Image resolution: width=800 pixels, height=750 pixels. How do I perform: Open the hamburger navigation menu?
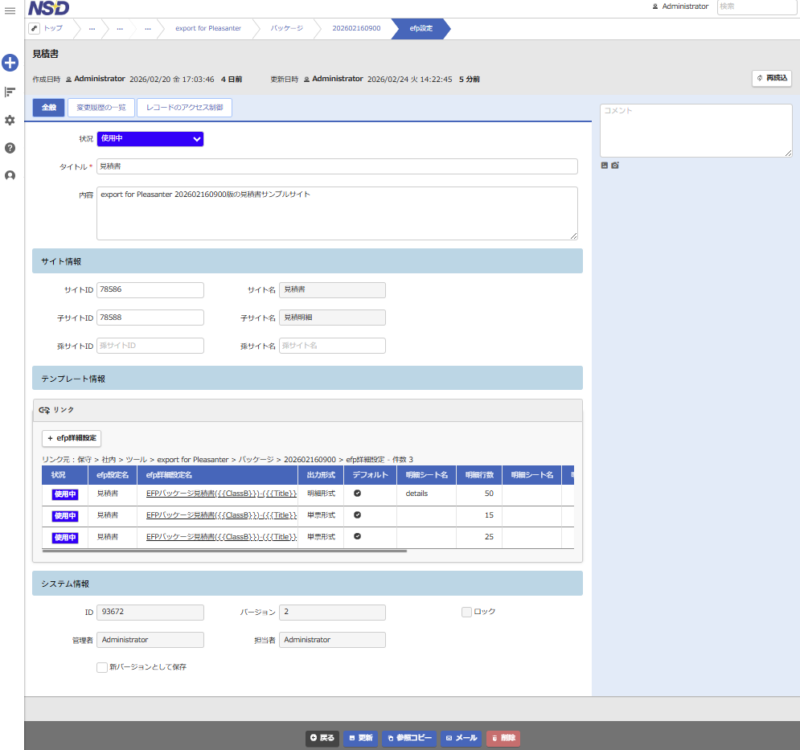click(10, 8)
